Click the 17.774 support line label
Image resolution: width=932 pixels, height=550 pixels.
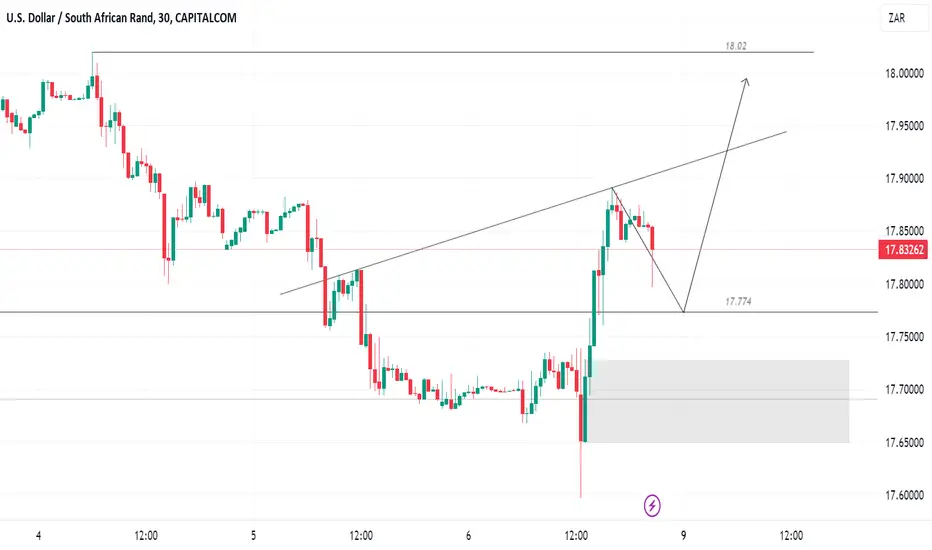click(738, 301)
